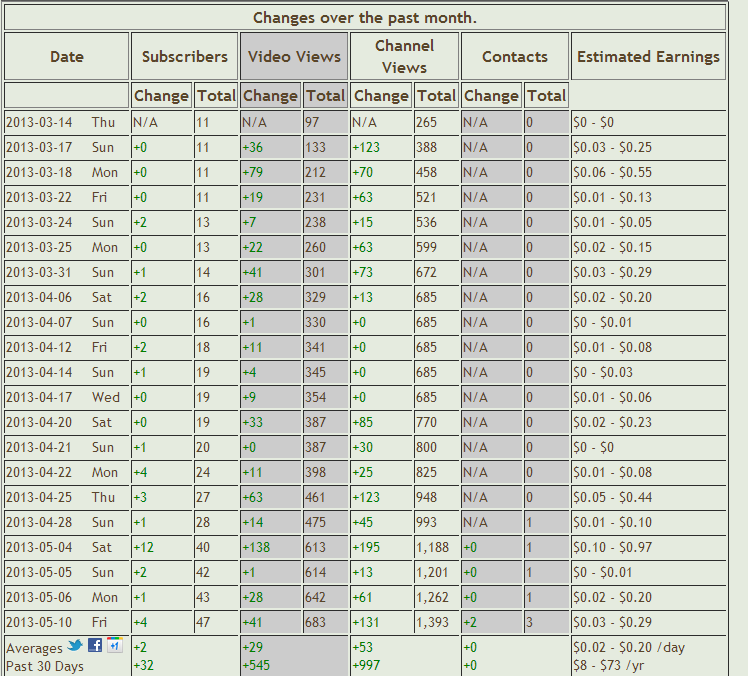The image size is (748, 676).
Task: Click 30-day subscribers total +32
Action: point(144,665)
